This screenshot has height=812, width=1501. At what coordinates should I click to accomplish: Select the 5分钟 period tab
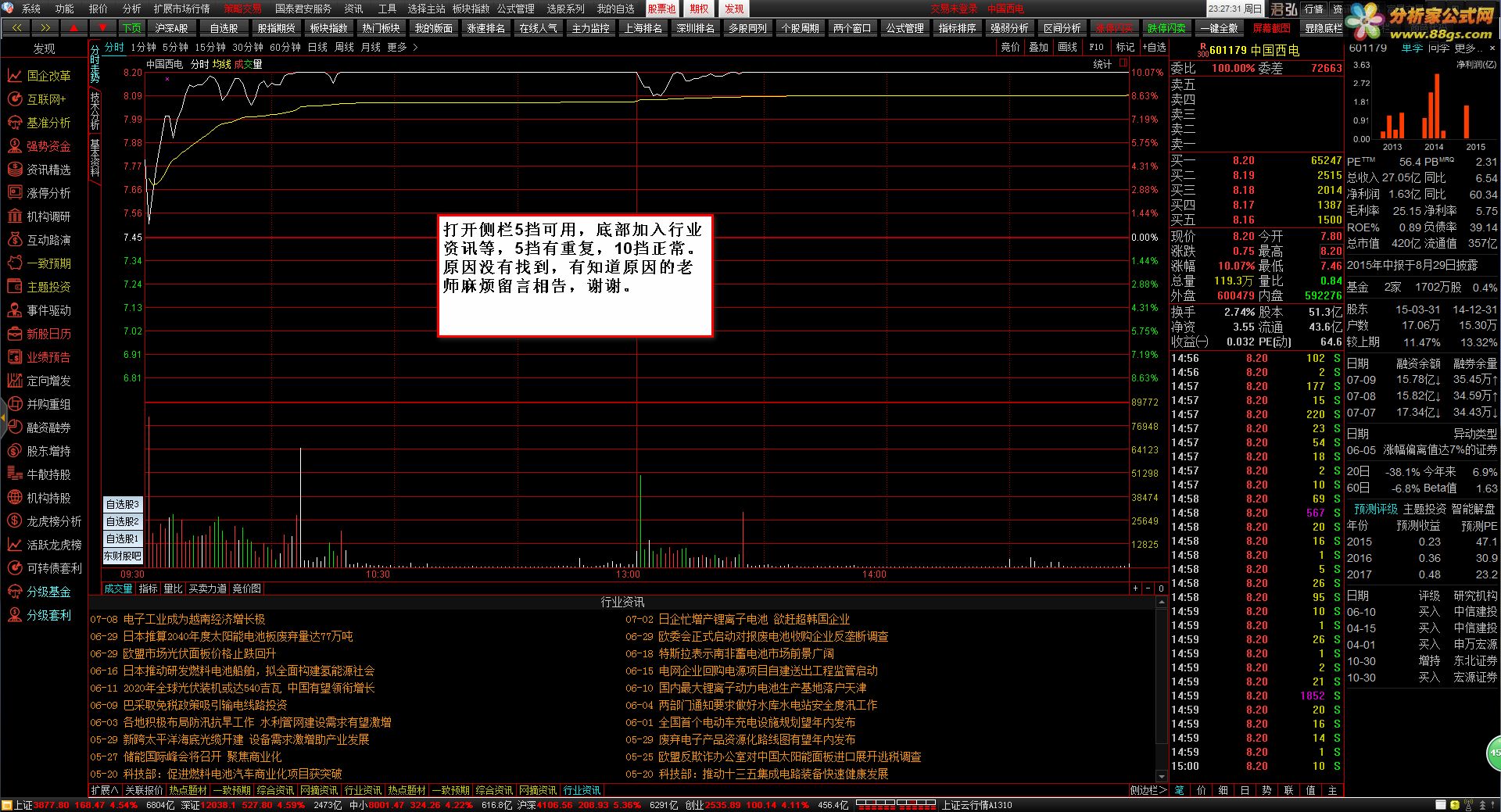click(x=175, y=48)
